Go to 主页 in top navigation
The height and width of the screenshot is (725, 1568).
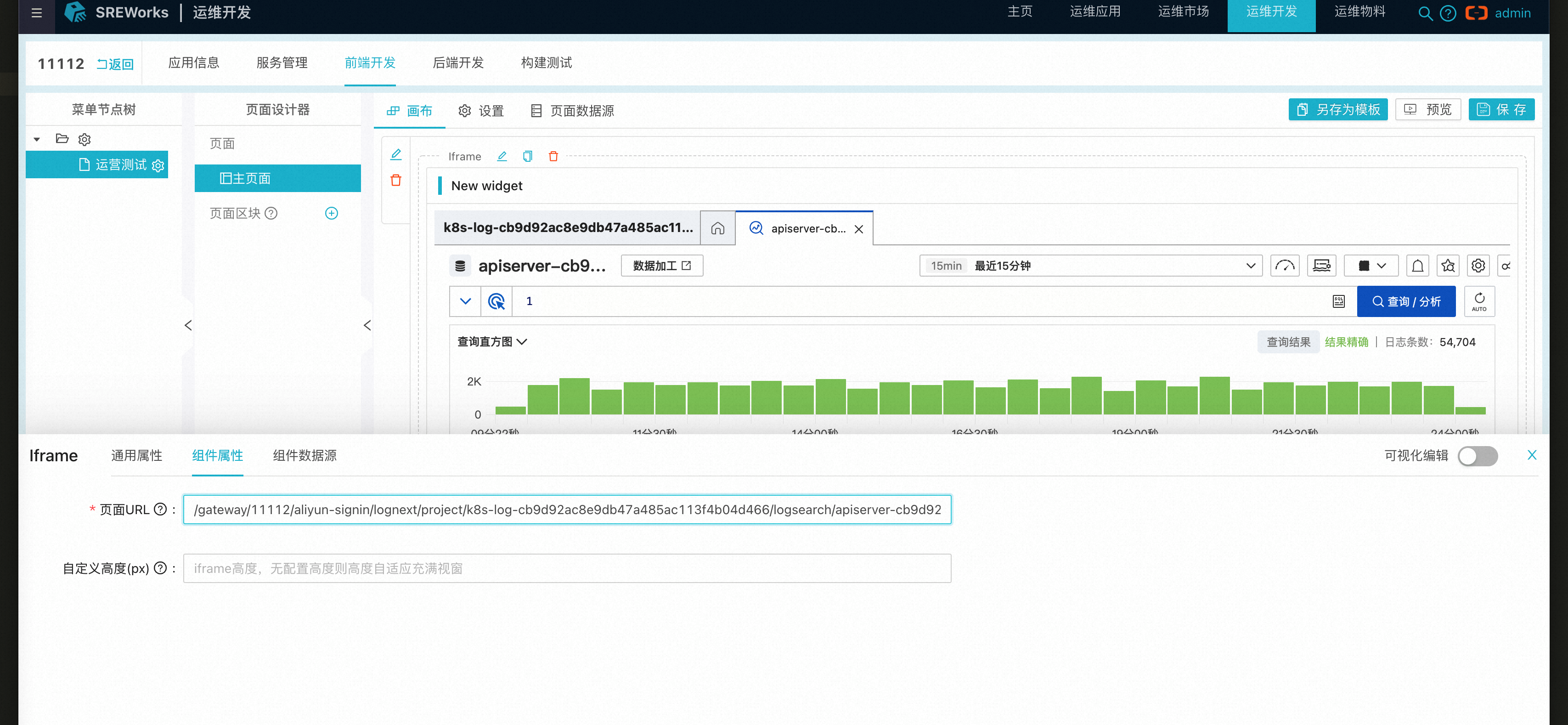(x=1020, y=11)
